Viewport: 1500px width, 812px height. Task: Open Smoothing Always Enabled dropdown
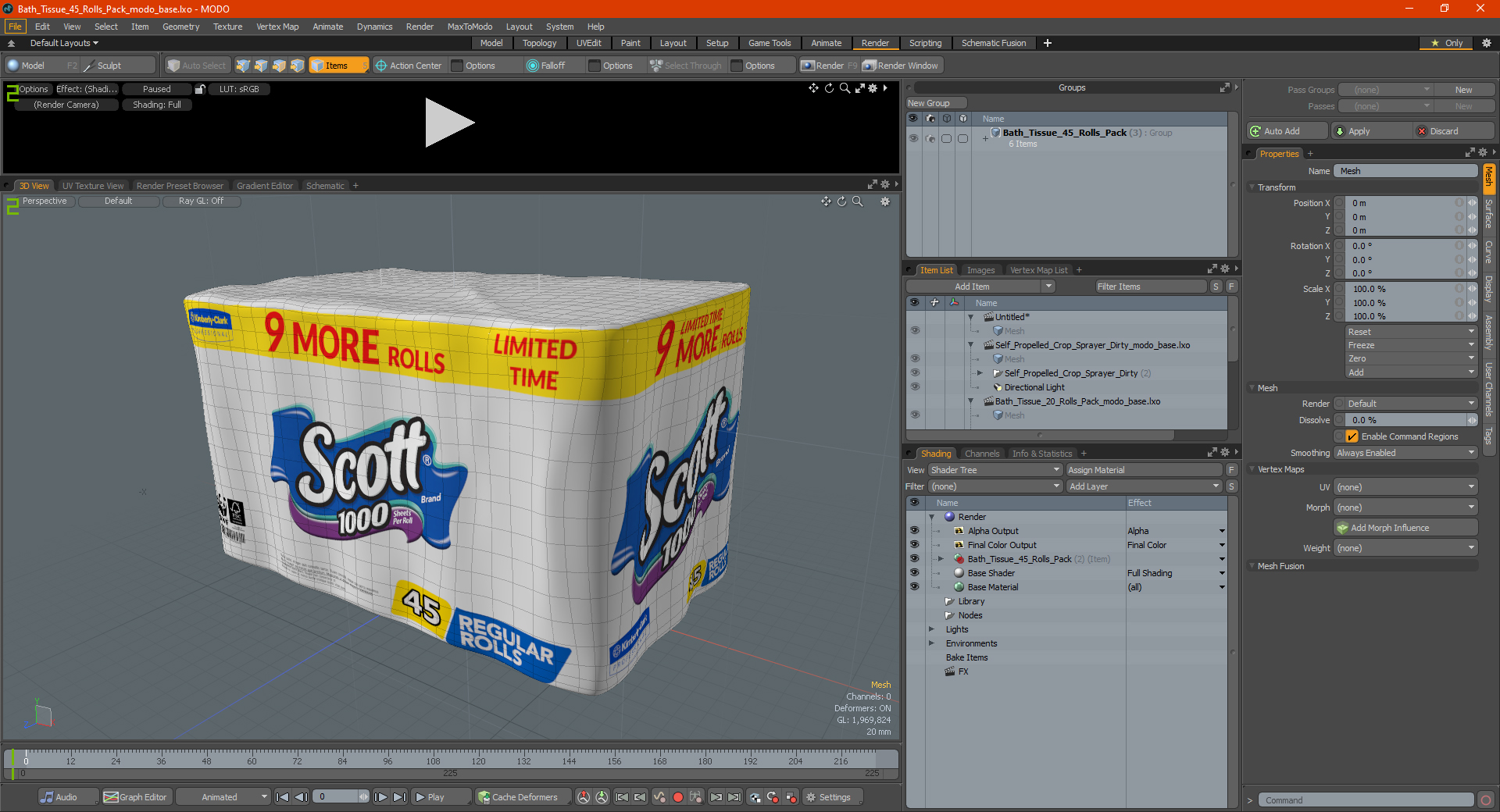1405,453
